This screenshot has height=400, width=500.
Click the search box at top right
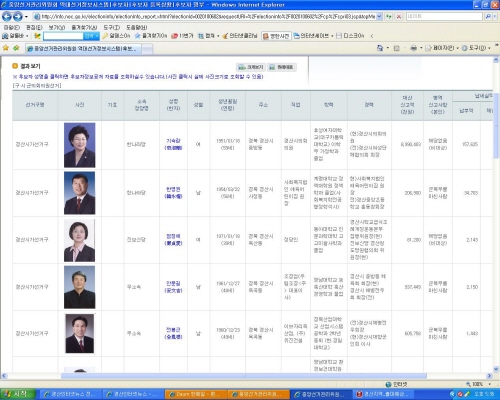point(444,16)
